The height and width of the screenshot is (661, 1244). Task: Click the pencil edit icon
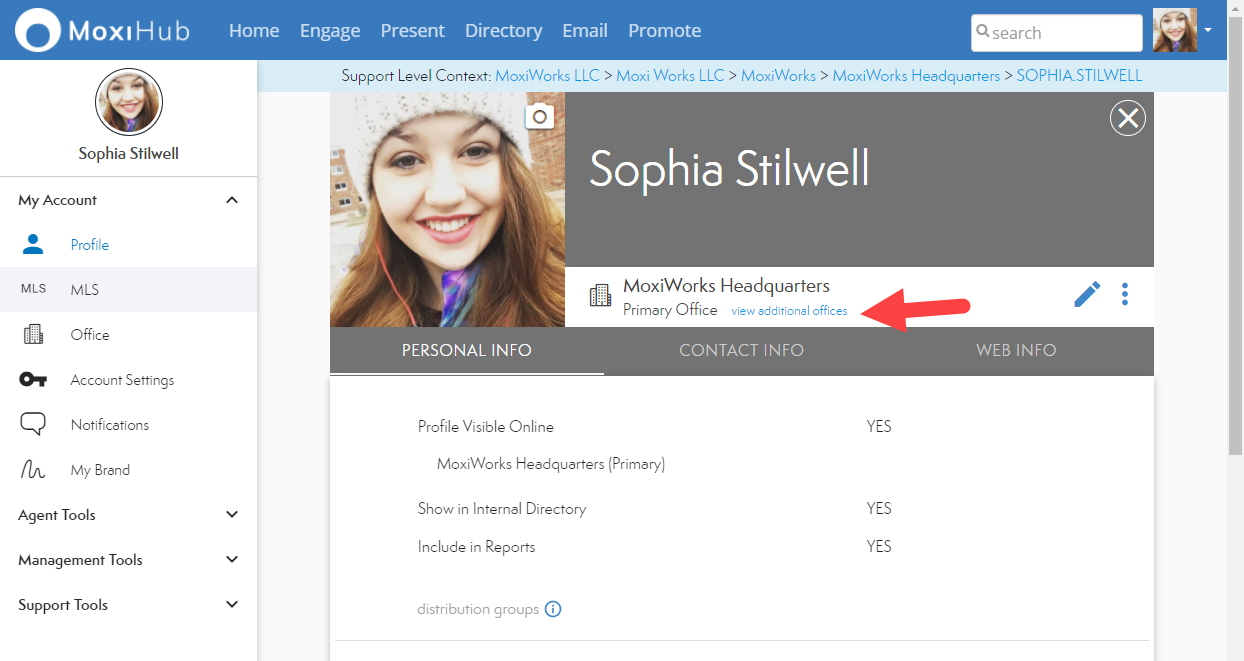coord(1087,294)
